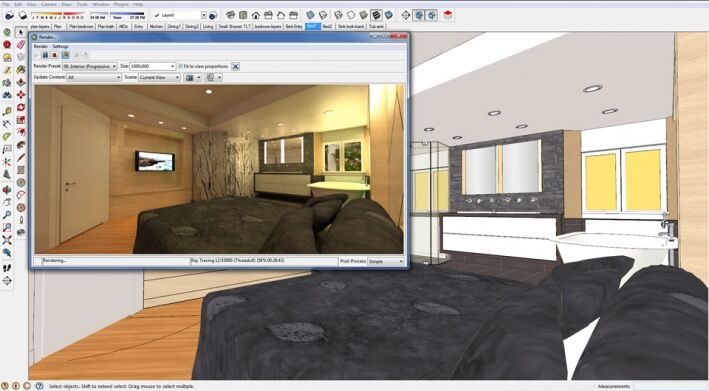Select the arrow Select tool
Image resolution: width=709 pixels, height=391 pixels.
[x=21, y=33]
